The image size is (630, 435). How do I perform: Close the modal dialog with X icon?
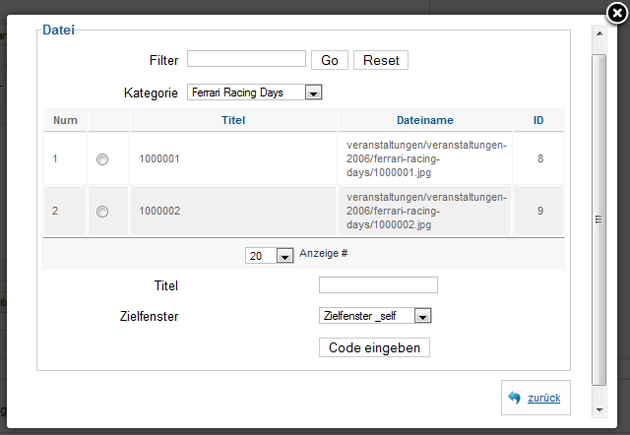point(618,13)
